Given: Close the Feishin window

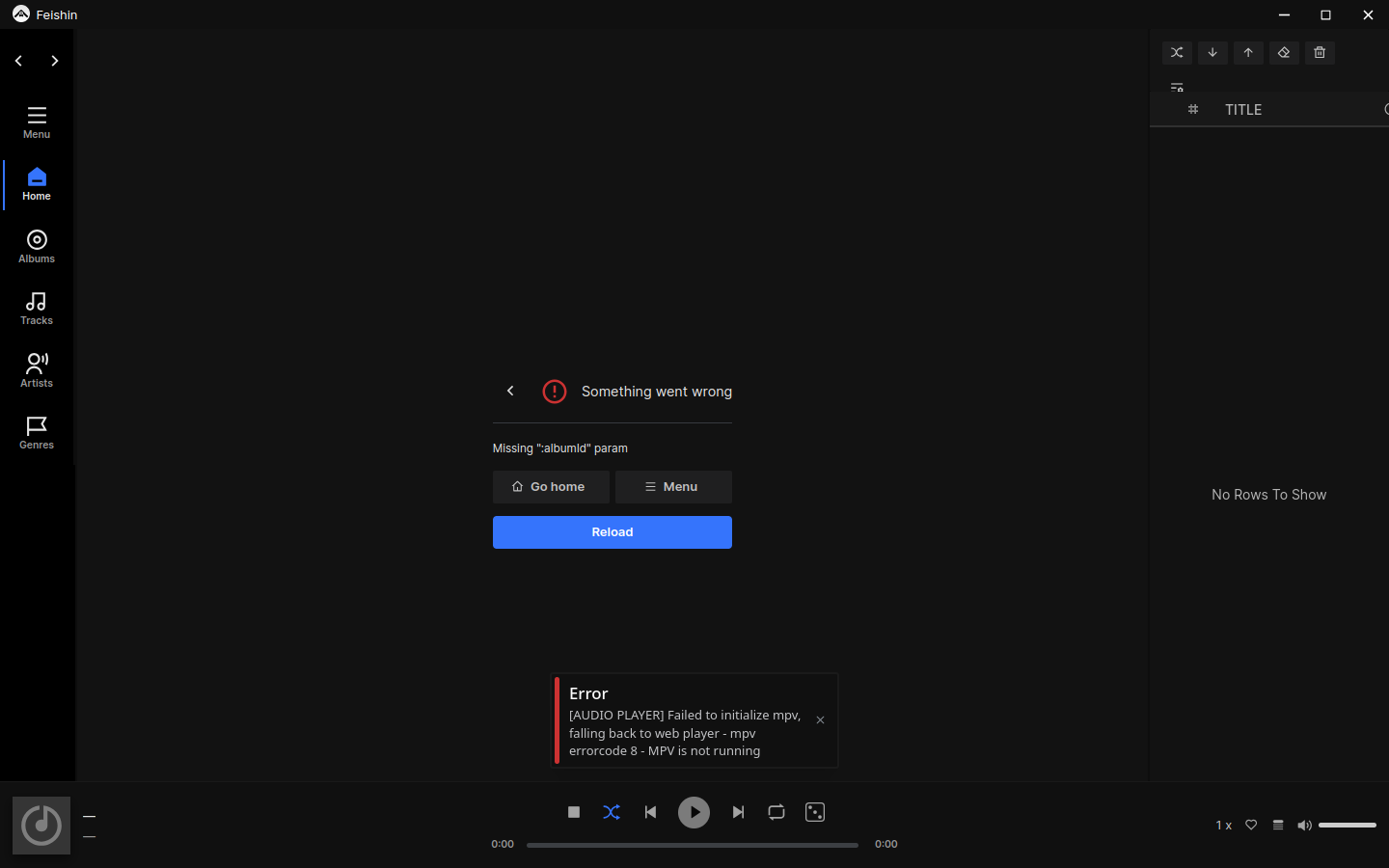Looking at the screenshot, I should 1368,14.
